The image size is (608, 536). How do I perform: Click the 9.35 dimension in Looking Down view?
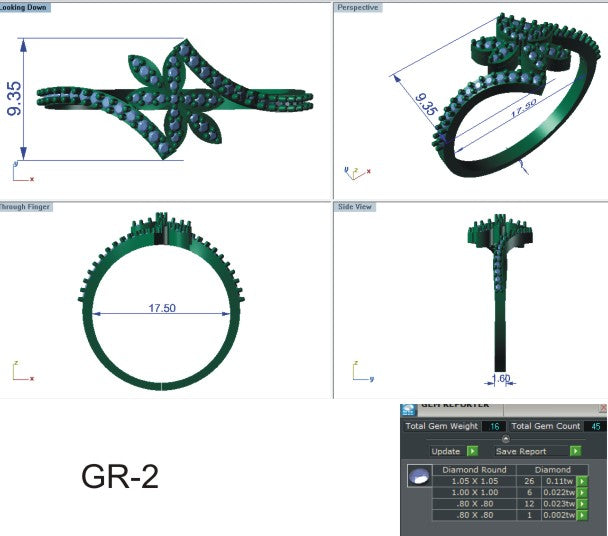(14, 99)
